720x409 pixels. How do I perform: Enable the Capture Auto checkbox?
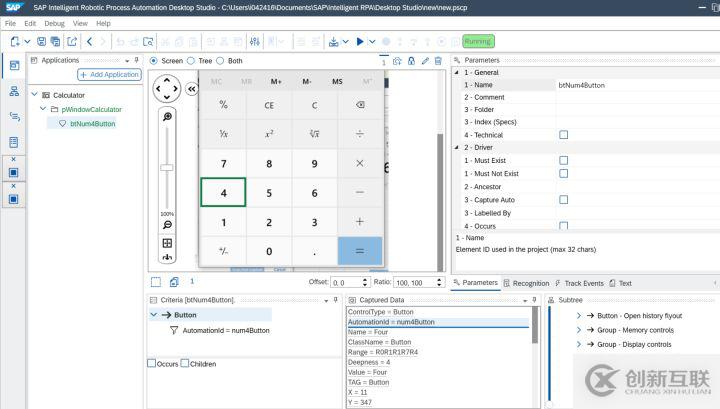(x=564, y=200)
